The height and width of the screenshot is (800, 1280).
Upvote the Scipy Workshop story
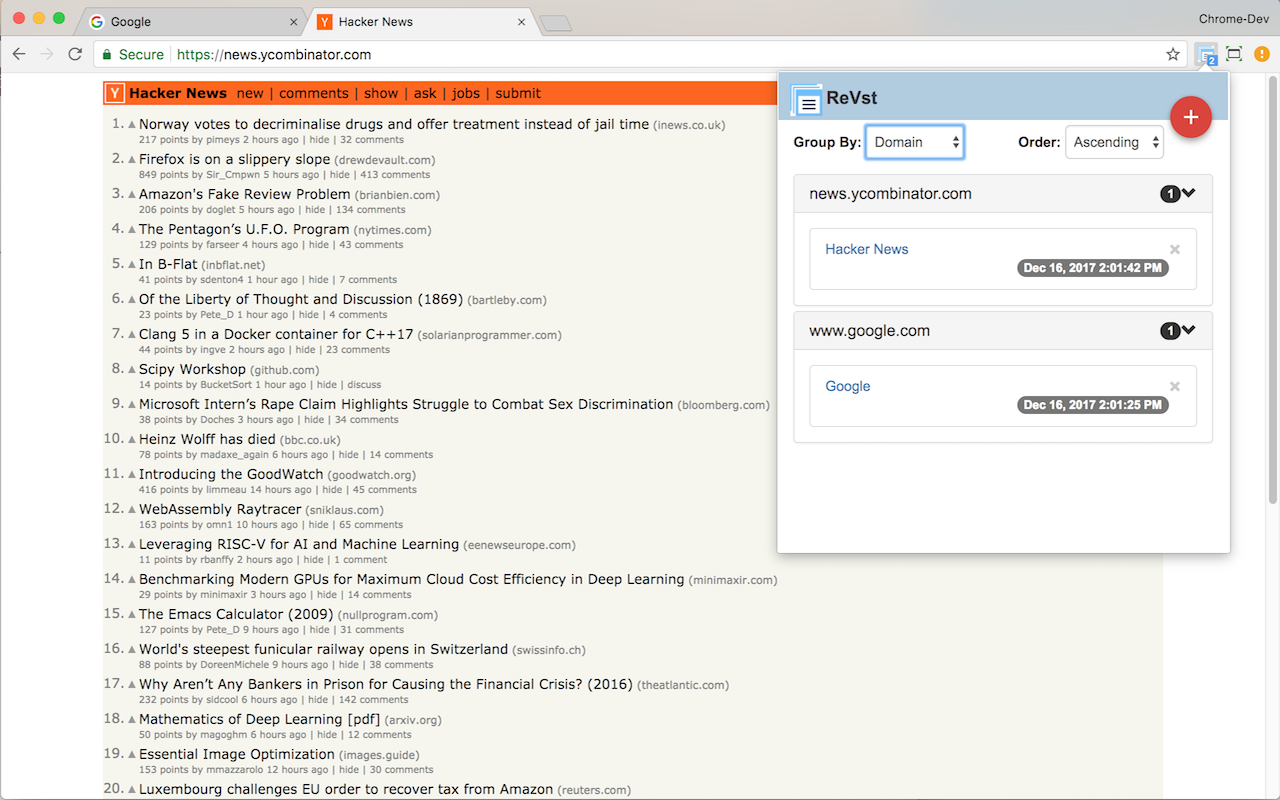point(131,370)
